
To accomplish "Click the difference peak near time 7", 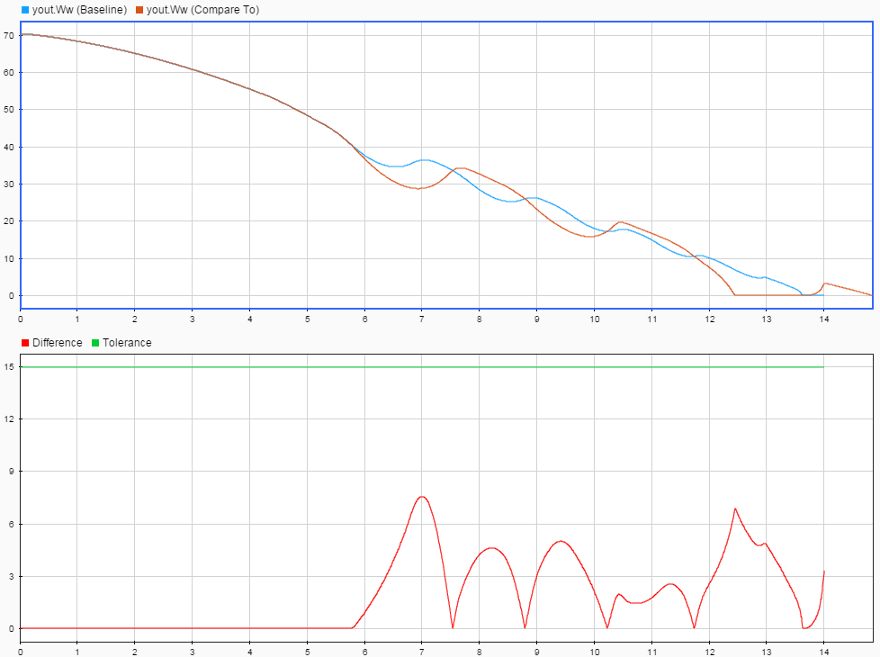I will (422, 497).
